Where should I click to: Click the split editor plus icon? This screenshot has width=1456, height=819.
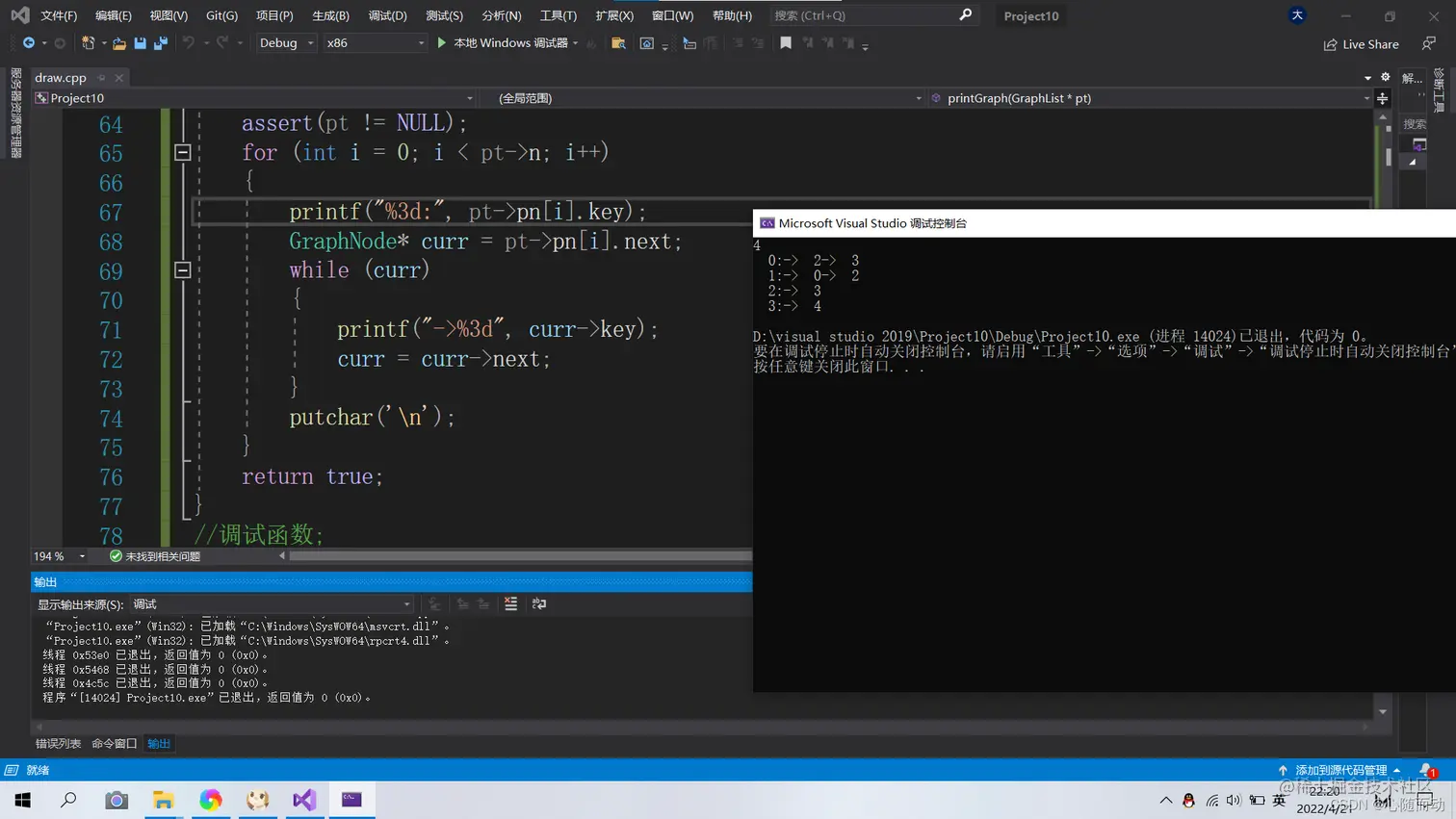1383,98
